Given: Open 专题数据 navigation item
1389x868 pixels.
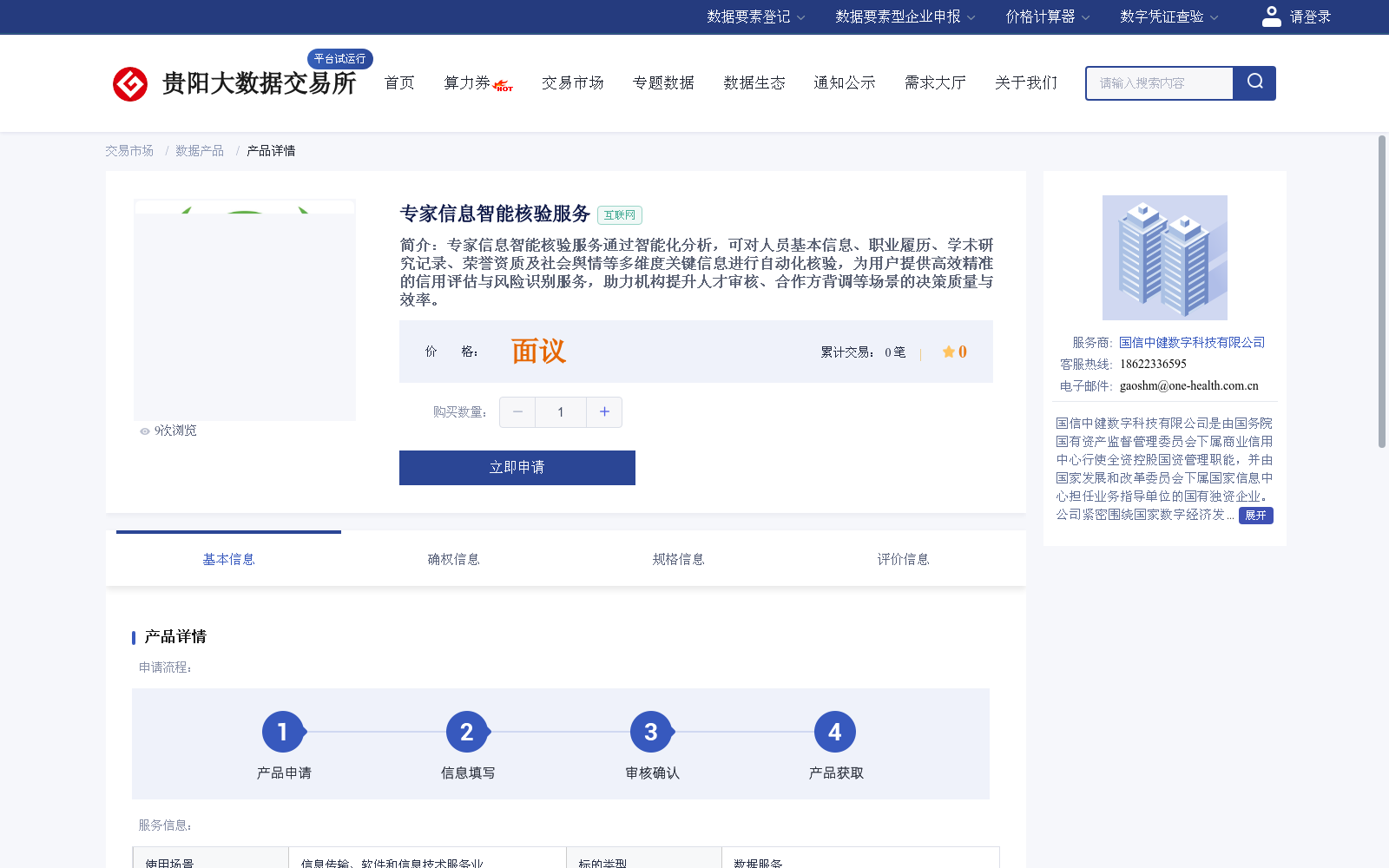Looking at the screenshot, I should pyautogui.click(x=663, y=82).
